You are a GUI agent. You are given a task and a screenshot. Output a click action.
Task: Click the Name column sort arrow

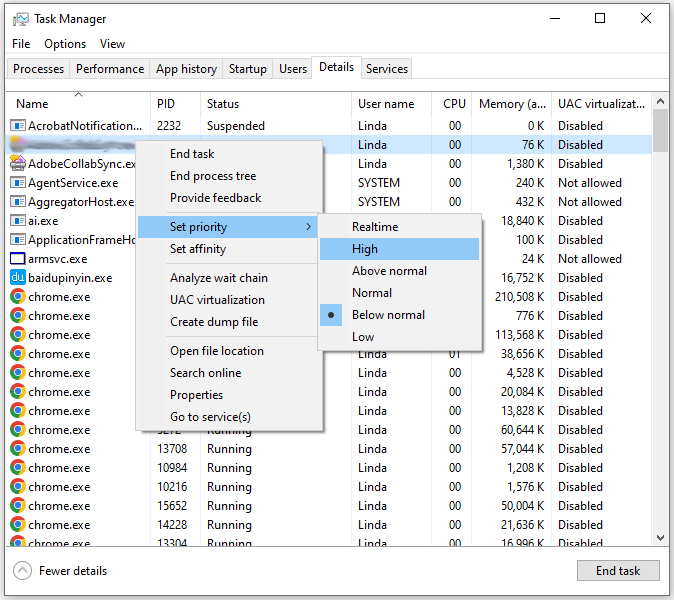[x=78, y=94]
